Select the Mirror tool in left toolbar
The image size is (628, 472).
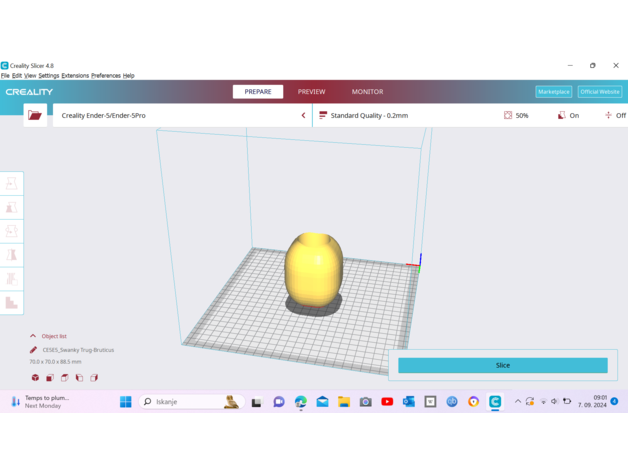[x=11, y=255]
